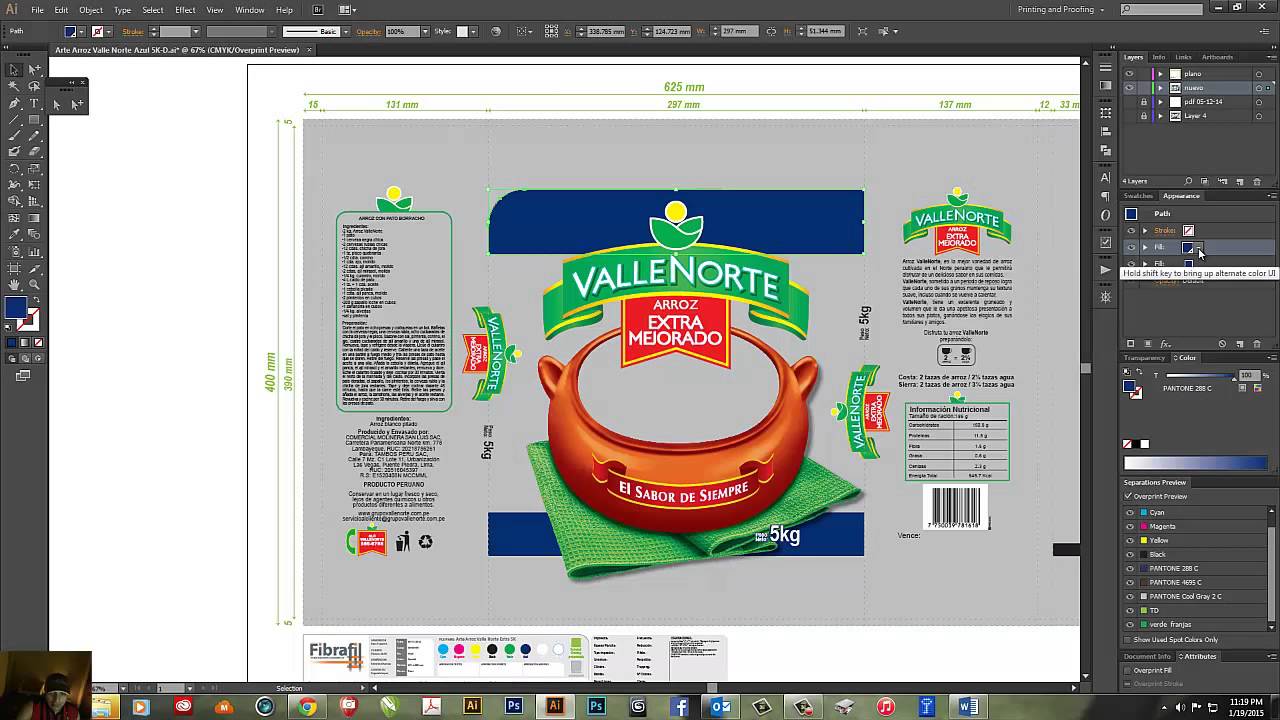
Task: Clear Appearance icon at Appearance panel bottom
Action: 1222,344
